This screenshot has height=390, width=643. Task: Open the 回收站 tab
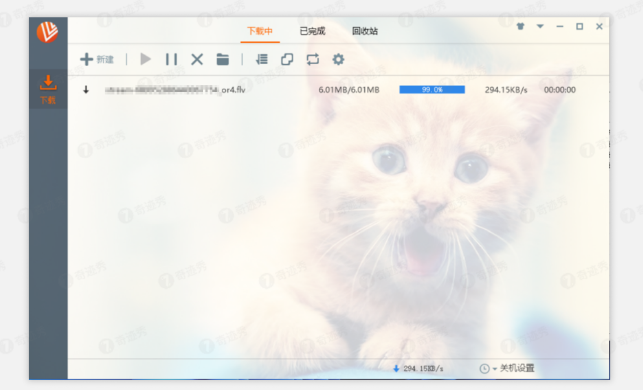click(x=365, y=31)
